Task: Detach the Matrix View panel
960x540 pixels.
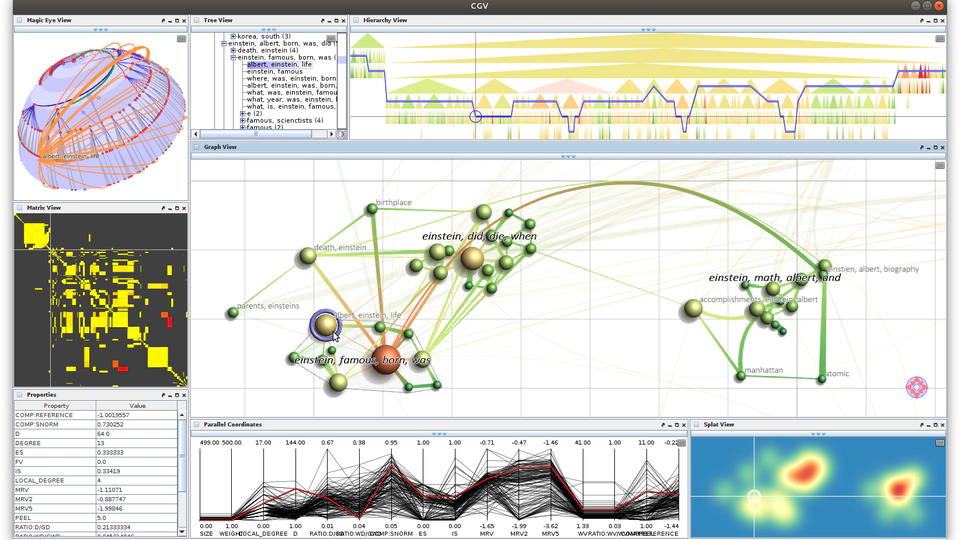Action: pyautogui.click(x=163, y=208)
